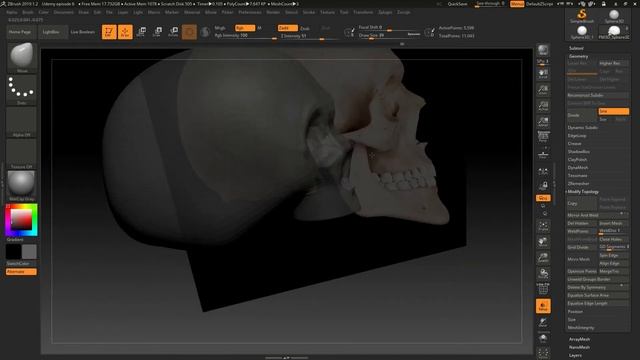This screenshot has height=360, width=640.
Task: Toggle the Line Fill polyframe icon
Action: (x=543, y=289)
